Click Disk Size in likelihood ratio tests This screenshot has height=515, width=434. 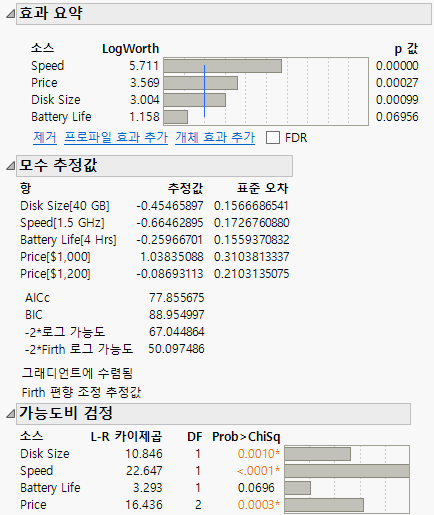pyautogui.click(x=45, y=454)
